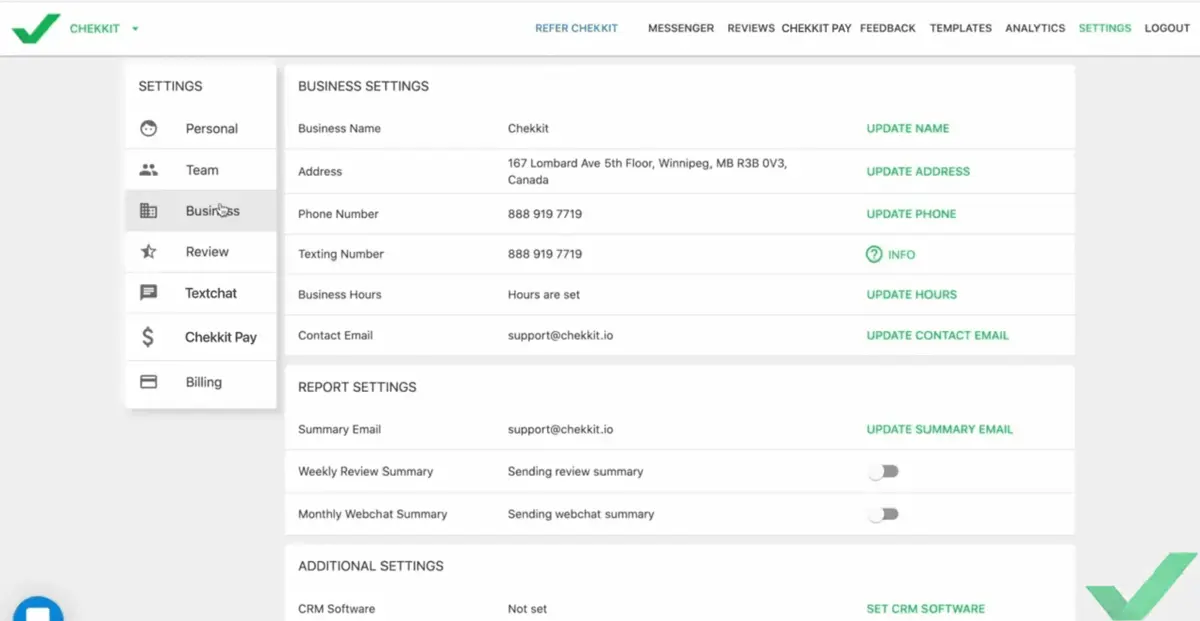Click the 'Business Hours' row label
Screen dimensions: 1200x621
coord(339,295)
